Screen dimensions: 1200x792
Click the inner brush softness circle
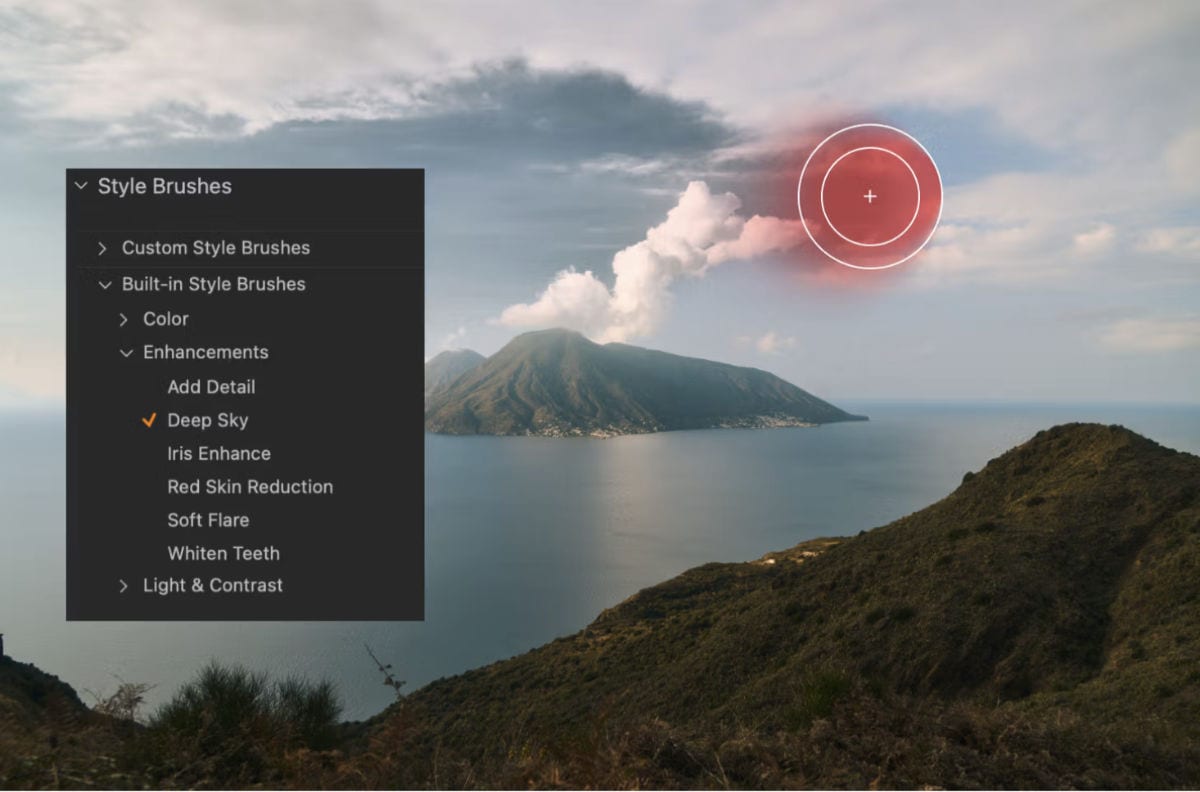click(x=870, y=149)
